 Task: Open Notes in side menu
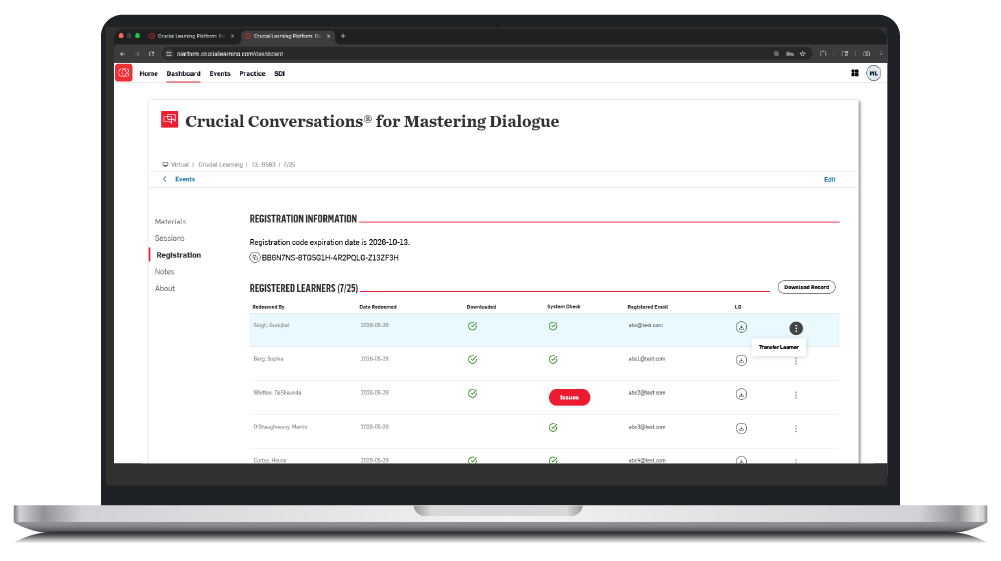click(164, 271)
